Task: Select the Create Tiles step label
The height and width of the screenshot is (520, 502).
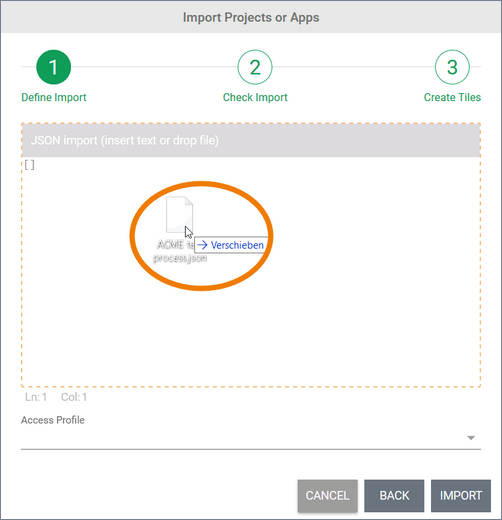Action: pyautogui.click(x=452, y=97)
